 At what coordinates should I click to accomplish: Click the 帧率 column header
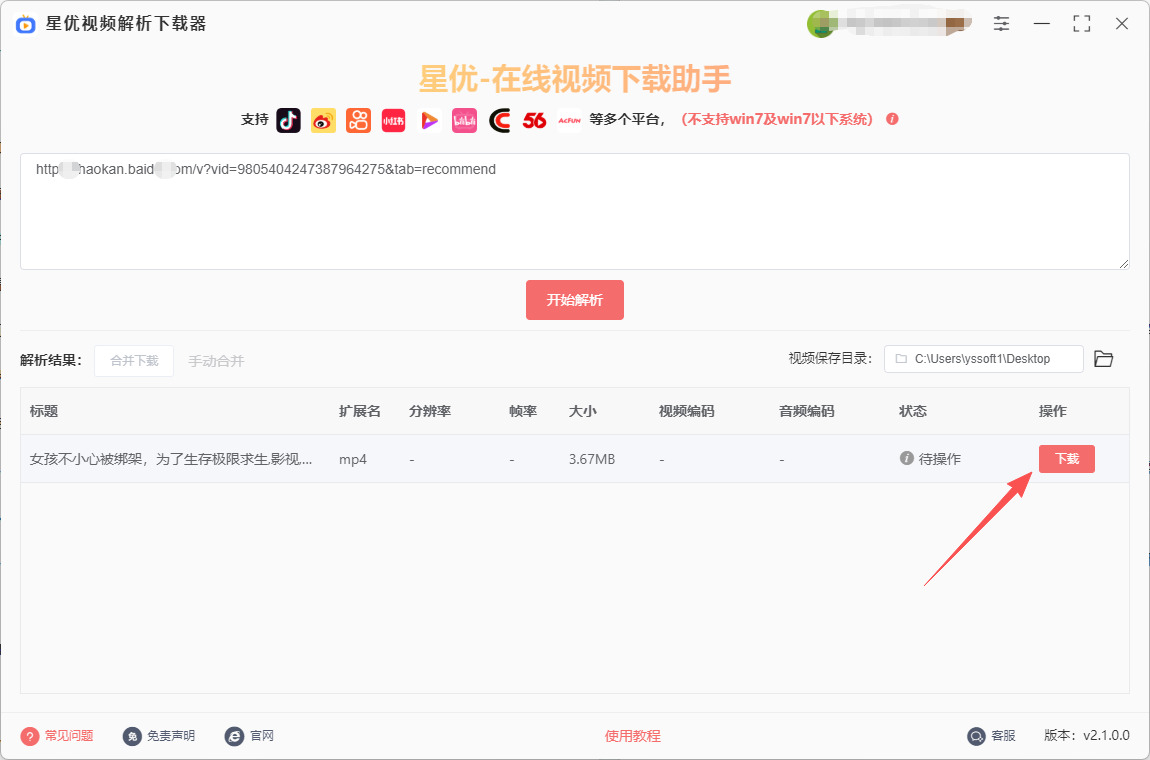pos(523,412)
